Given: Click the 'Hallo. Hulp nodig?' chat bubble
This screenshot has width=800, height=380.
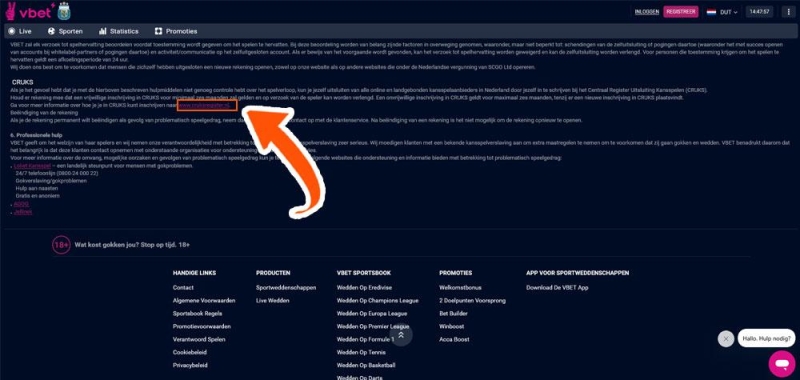Looking at the screenshot, I should [766, 338].
